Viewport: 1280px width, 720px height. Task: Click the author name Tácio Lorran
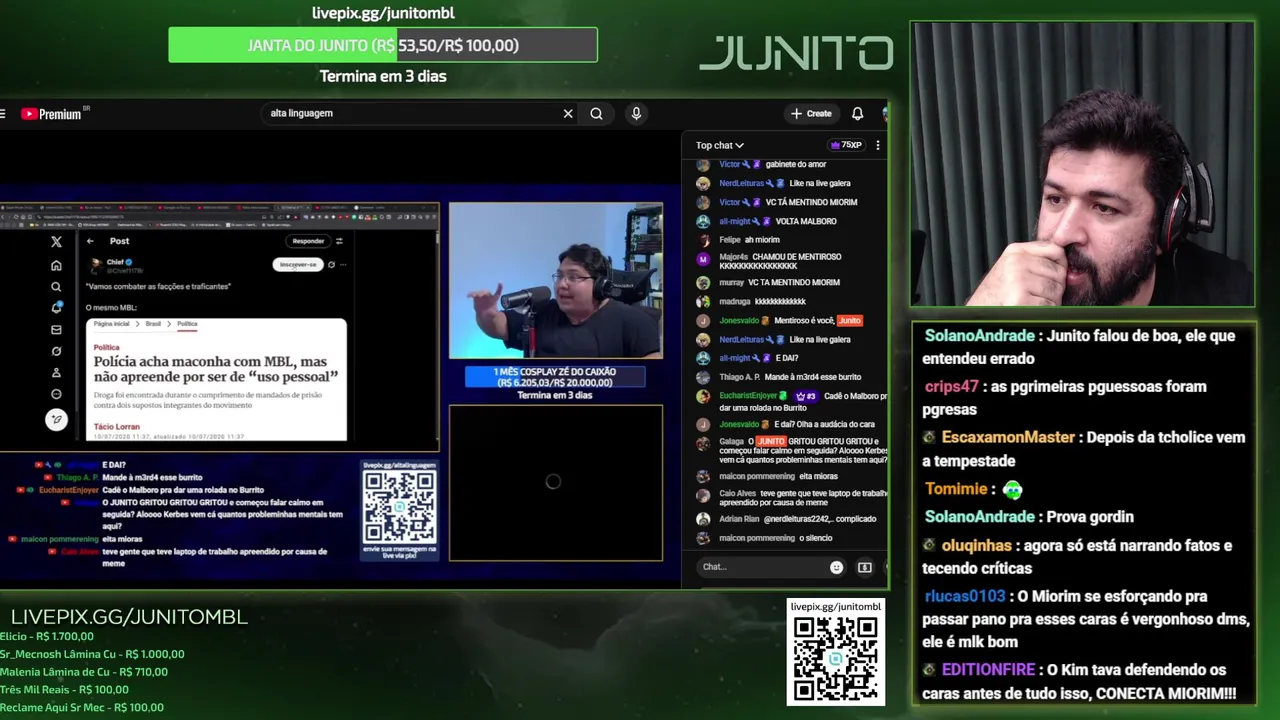[117, 427]
